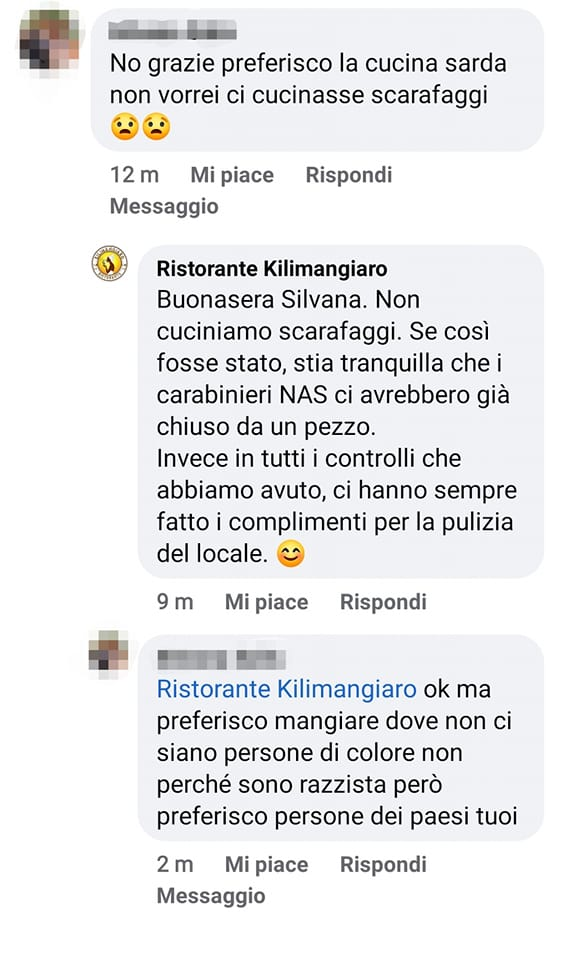
Task: Reply to the comment posted 12 m ago
Action: 349,175
